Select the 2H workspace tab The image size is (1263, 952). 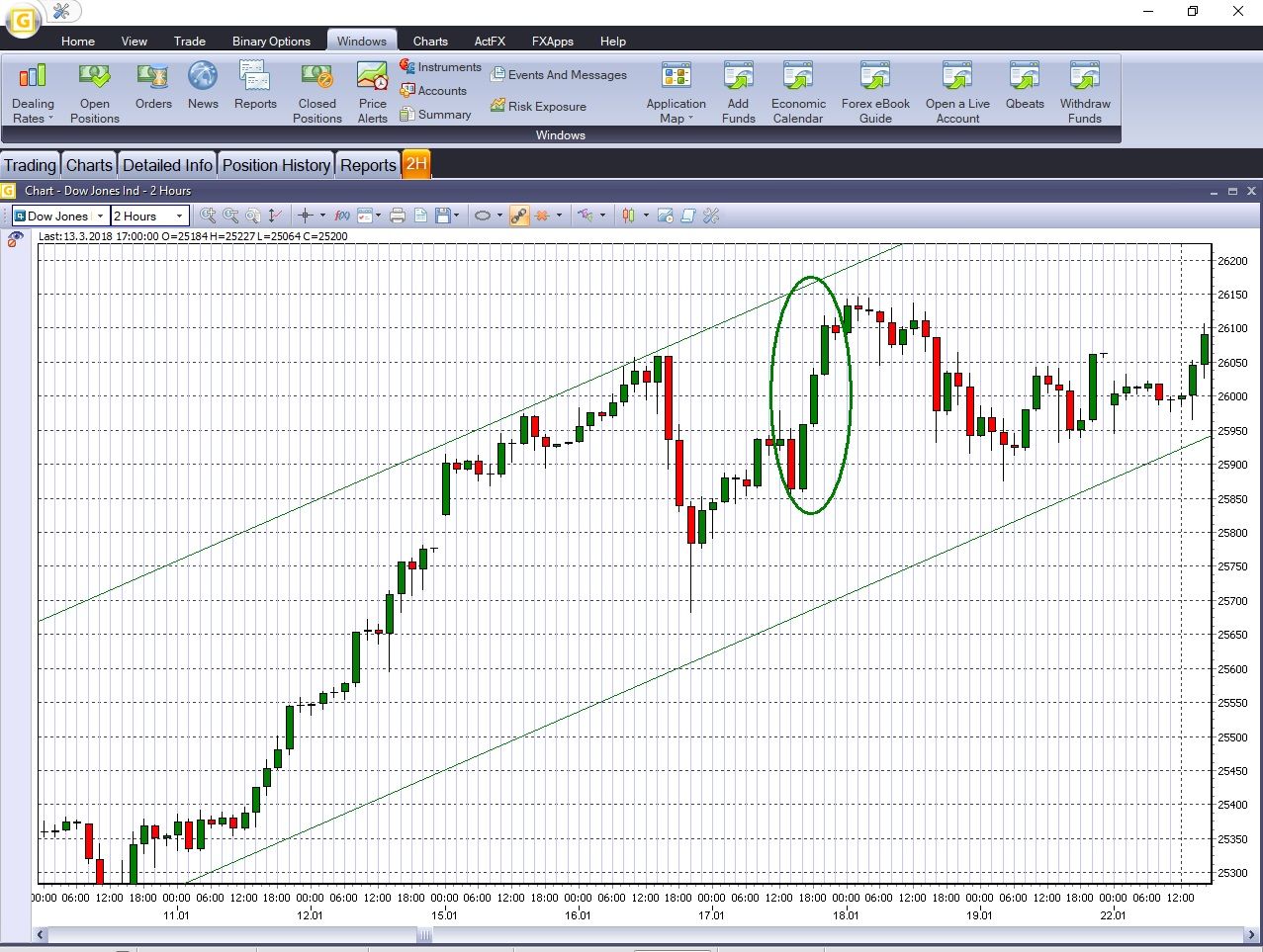point(416,164)
